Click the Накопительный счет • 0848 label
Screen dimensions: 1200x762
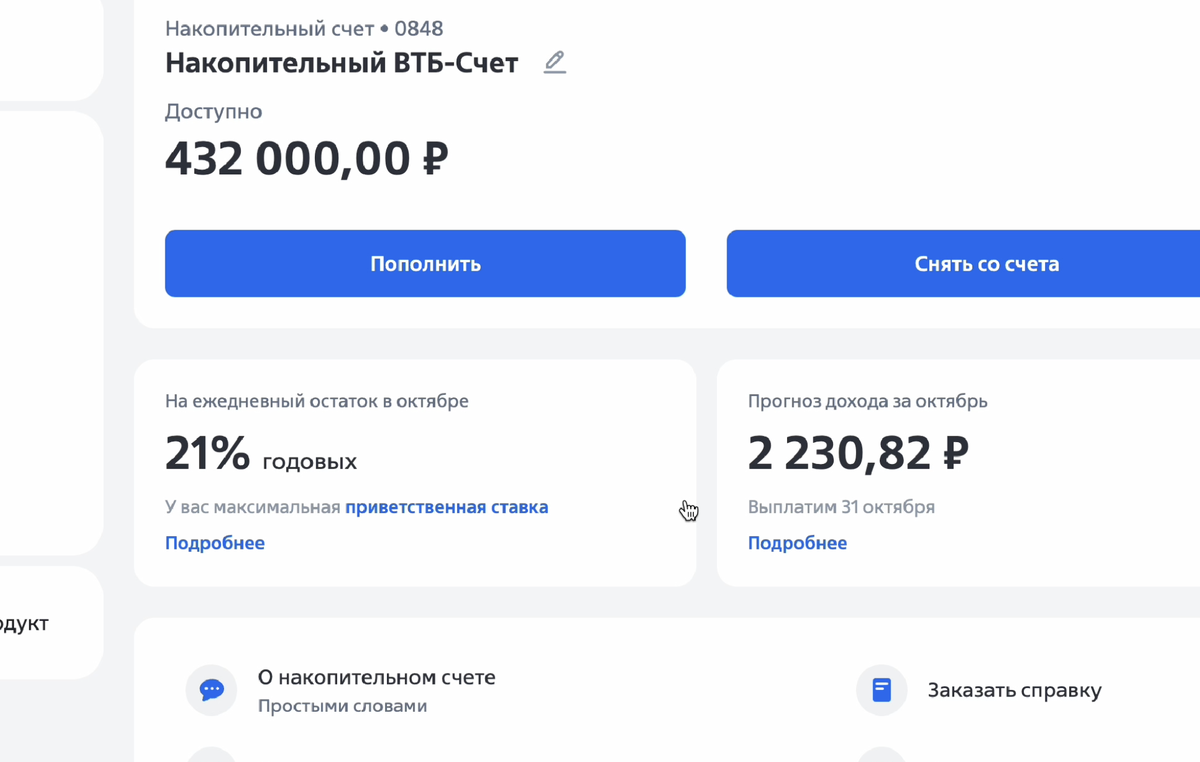click(x=304, y=28)
